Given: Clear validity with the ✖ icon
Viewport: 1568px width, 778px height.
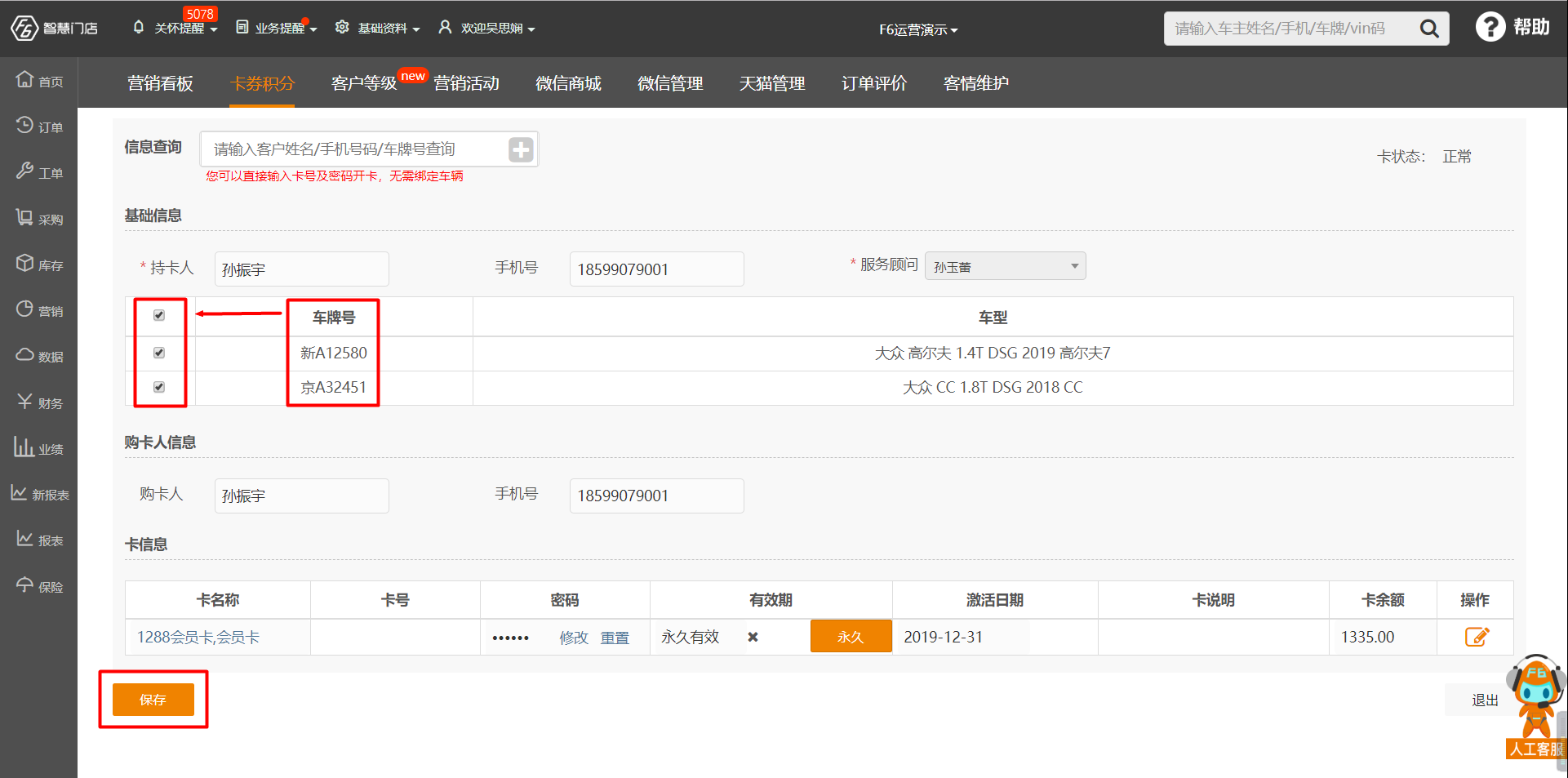Looking at the screenshot, I should click(753, 637).
